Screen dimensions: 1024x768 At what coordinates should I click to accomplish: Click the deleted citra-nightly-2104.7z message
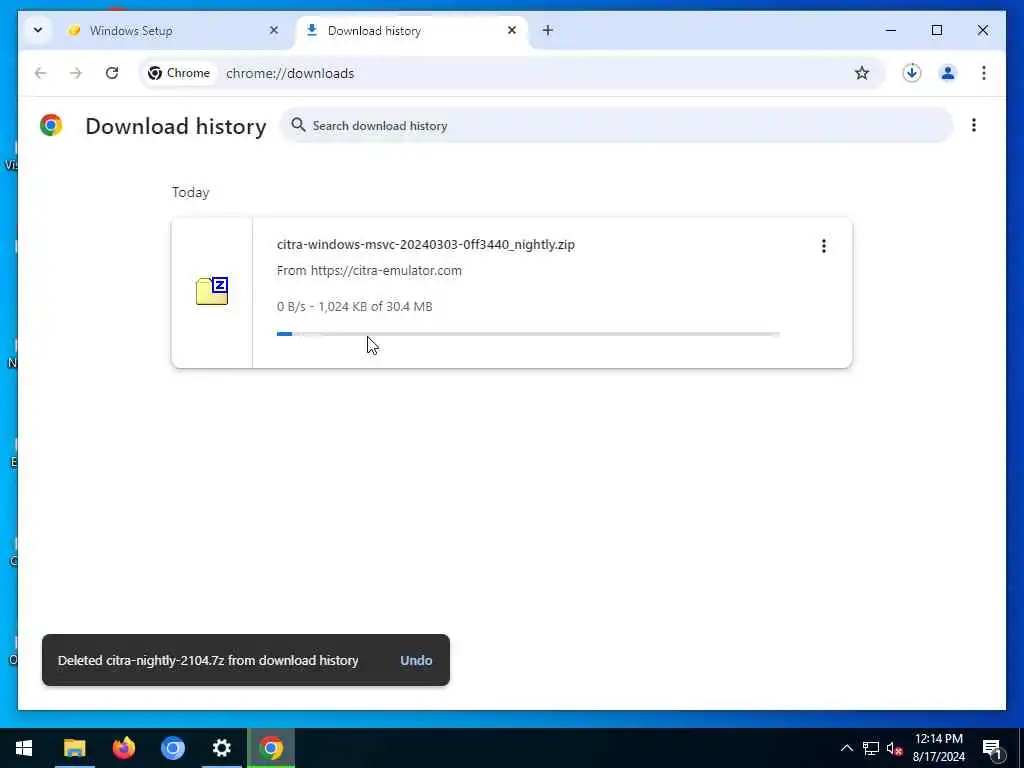tap(208, 660)
